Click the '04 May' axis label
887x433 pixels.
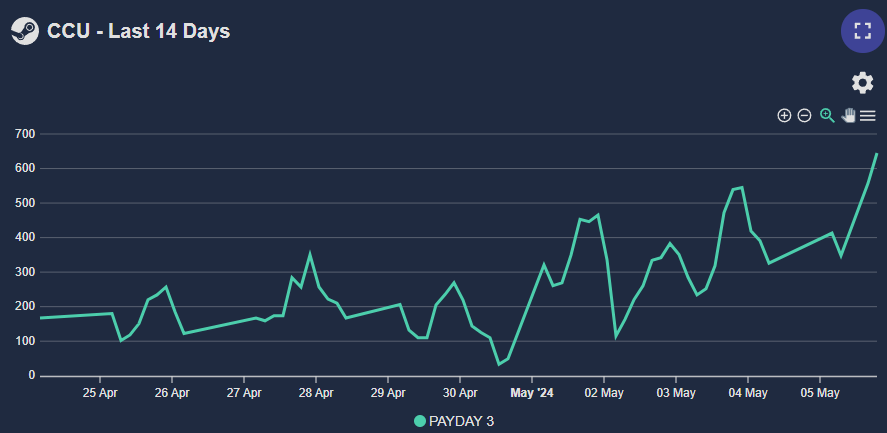tap(747, 392)
